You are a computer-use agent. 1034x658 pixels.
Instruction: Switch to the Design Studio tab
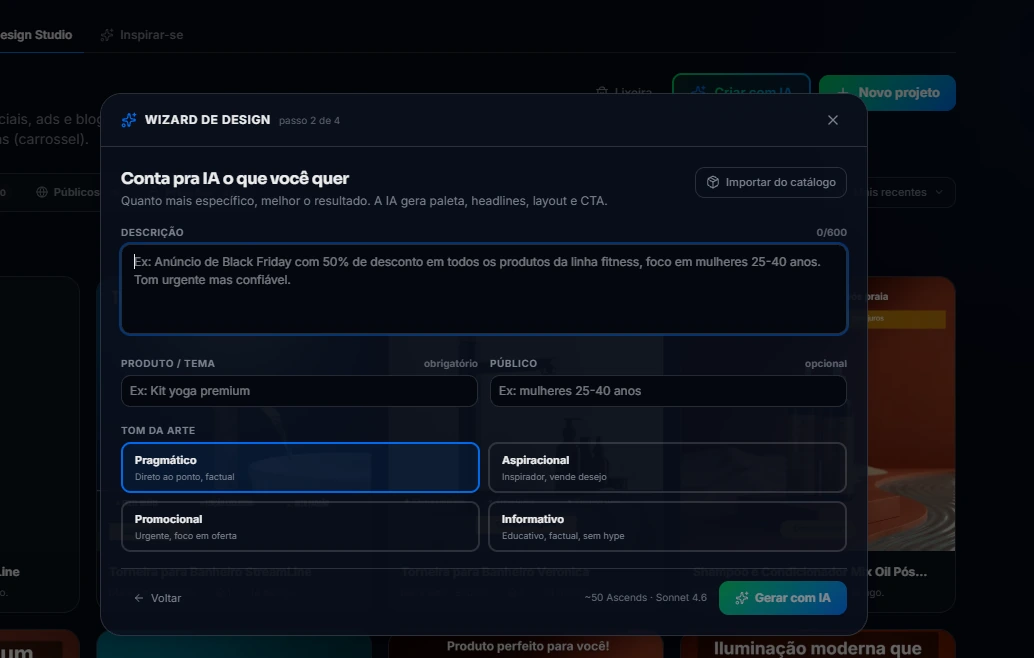click(36, 35)
